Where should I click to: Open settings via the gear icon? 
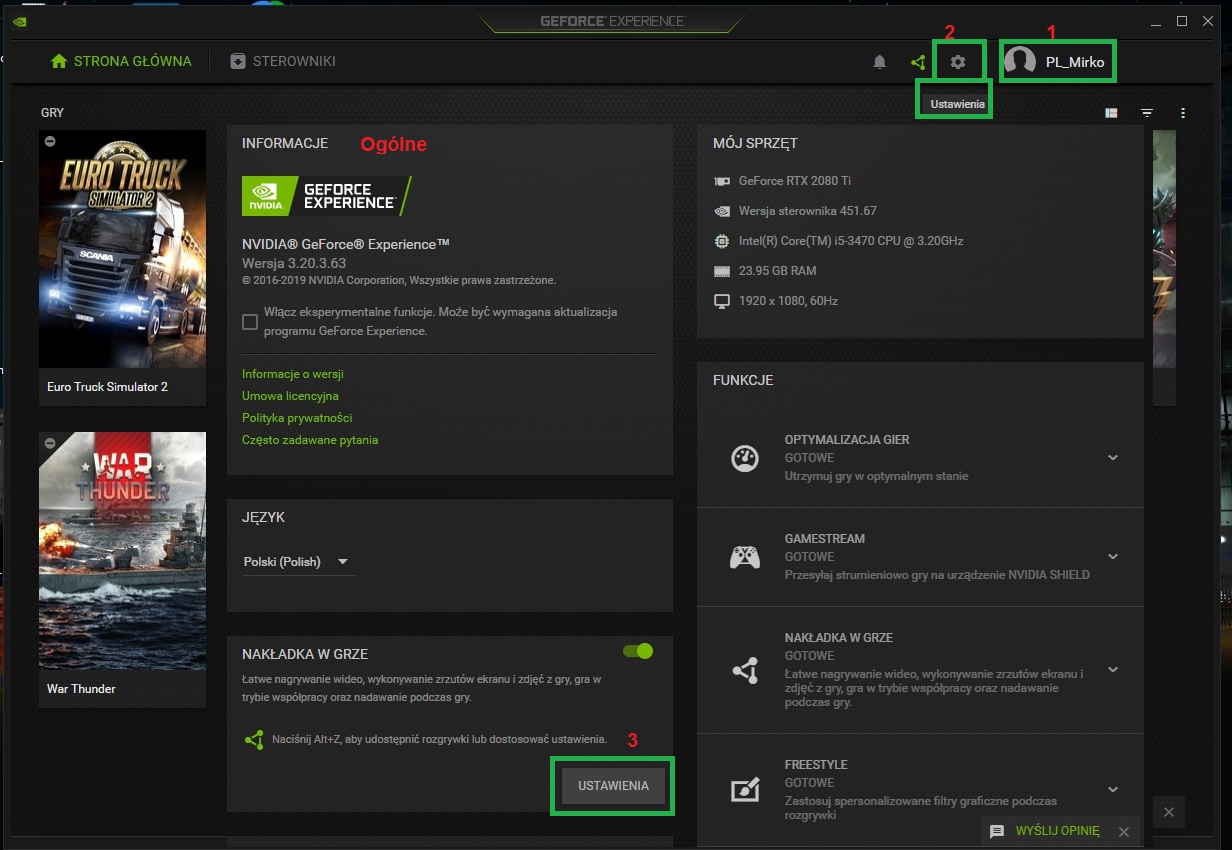[958, 62]
